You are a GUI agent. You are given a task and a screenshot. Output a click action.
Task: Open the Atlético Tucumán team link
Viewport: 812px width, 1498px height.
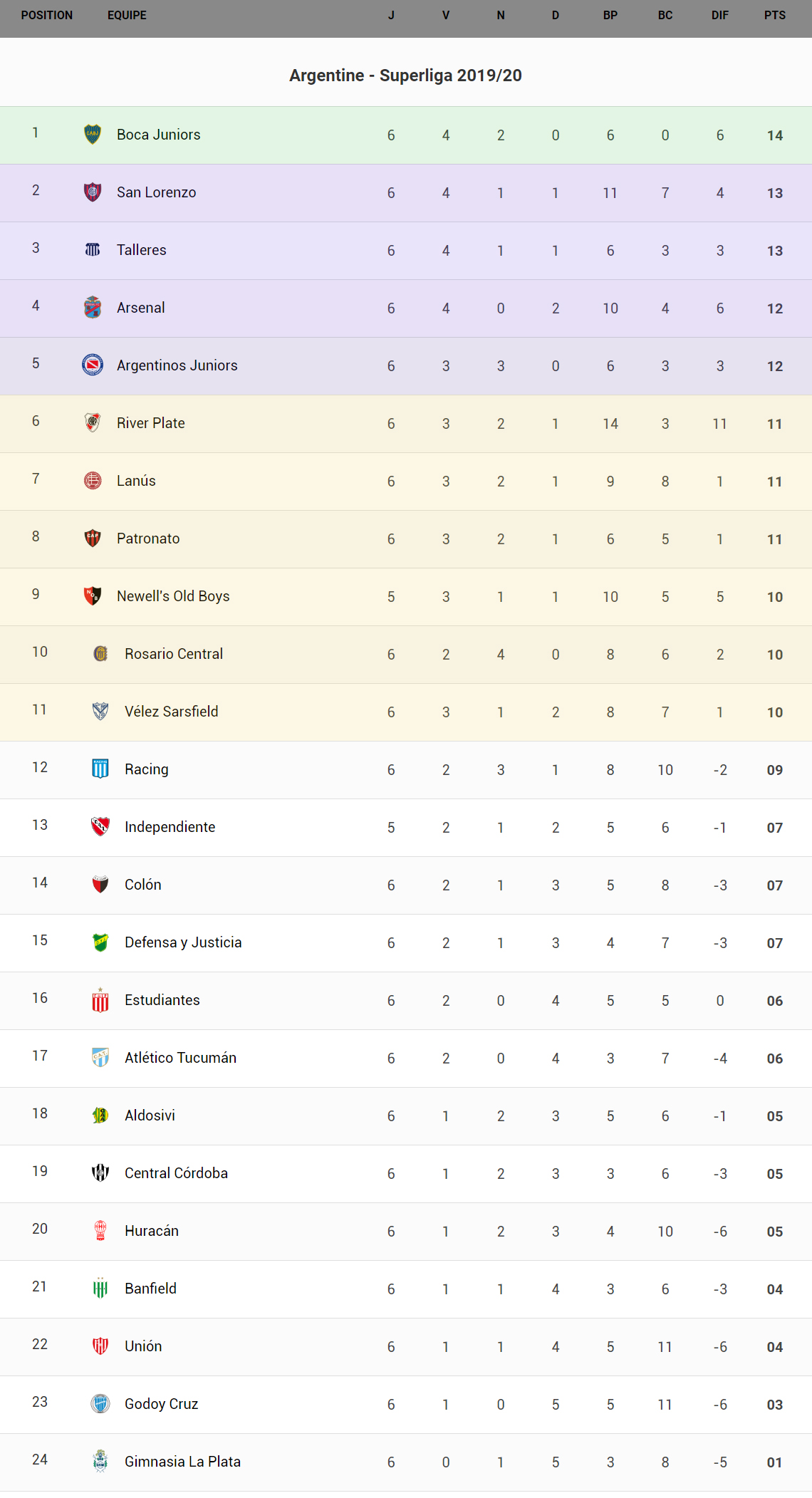[x=180, y=1058]
